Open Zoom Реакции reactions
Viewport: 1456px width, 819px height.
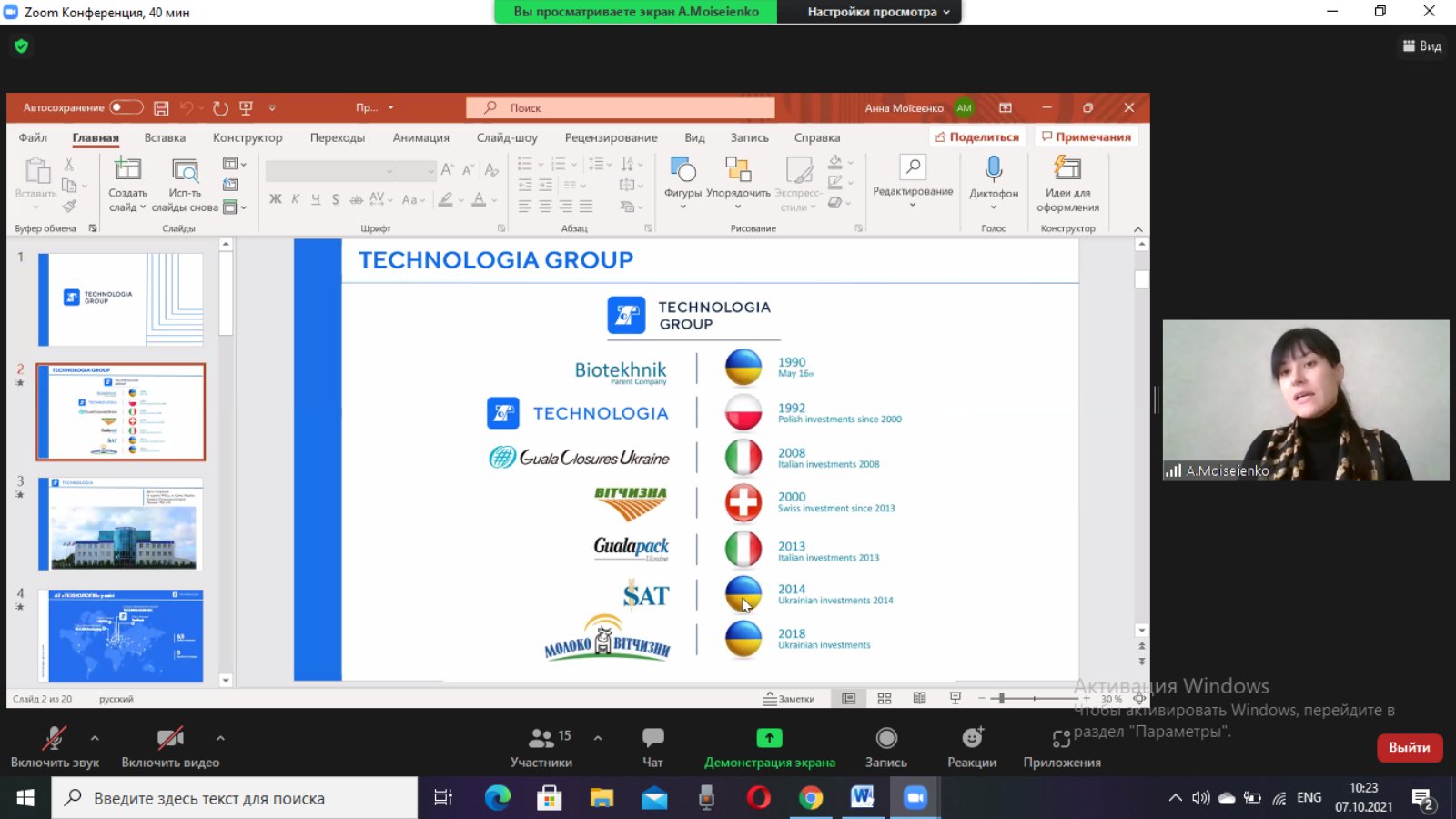click(972, 747)
